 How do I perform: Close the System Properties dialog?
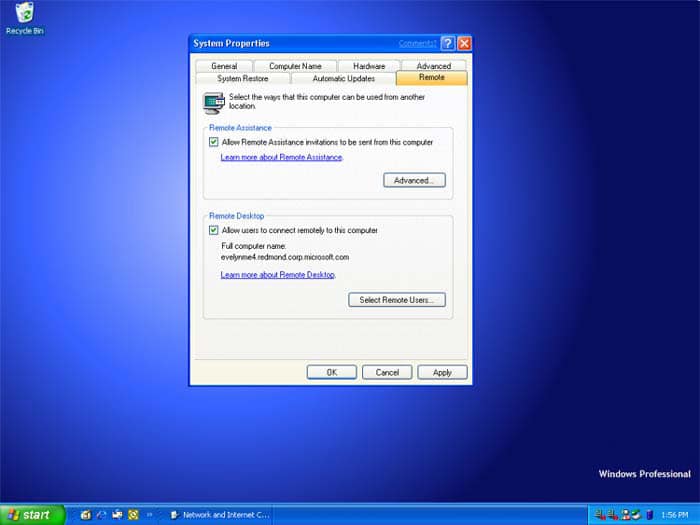464,43
